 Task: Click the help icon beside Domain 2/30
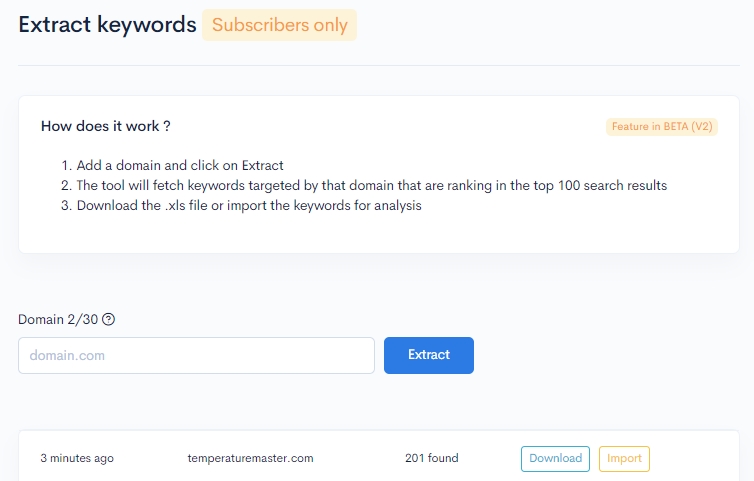tap(109, 319)
